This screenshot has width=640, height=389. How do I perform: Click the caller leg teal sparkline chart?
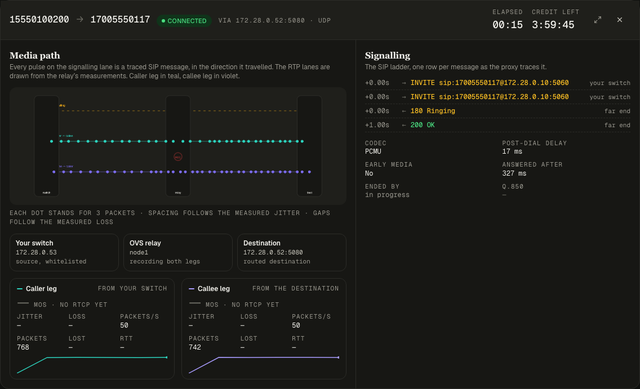92,365
